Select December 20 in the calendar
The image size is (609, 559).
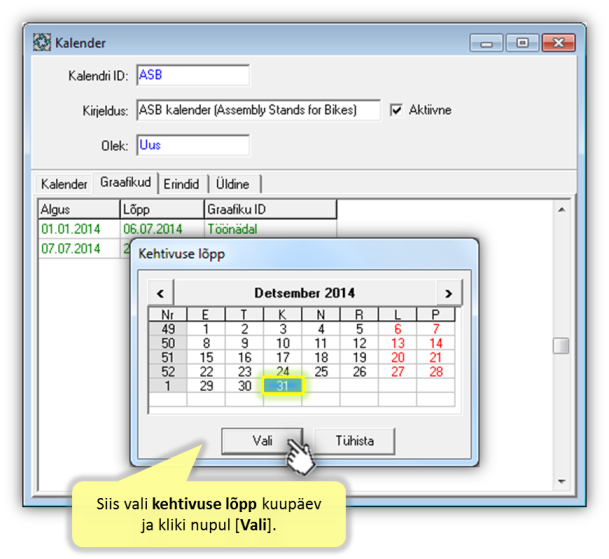pyautogui.click(x=397, y=357)
